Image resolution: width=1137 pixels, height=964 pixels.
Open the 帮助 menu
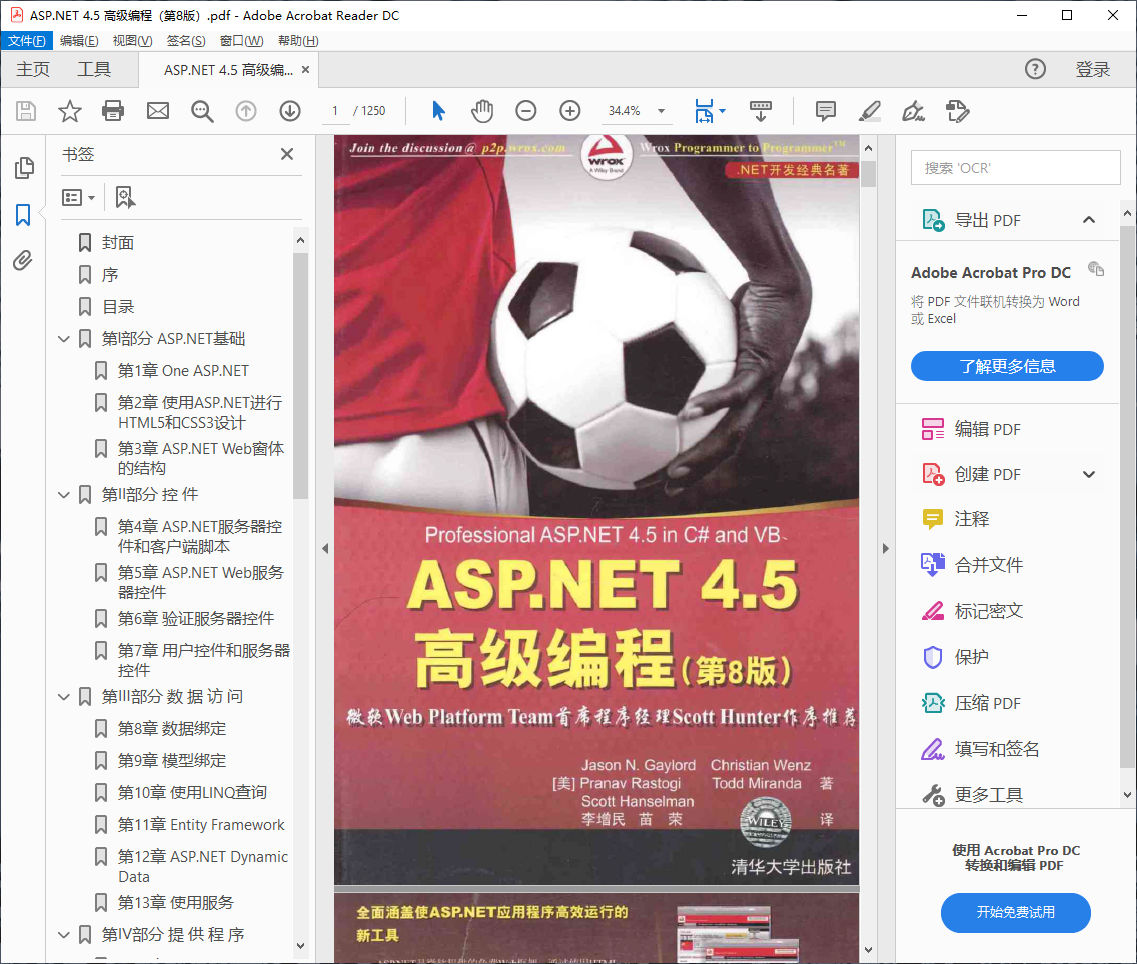(x=298, y=41)
